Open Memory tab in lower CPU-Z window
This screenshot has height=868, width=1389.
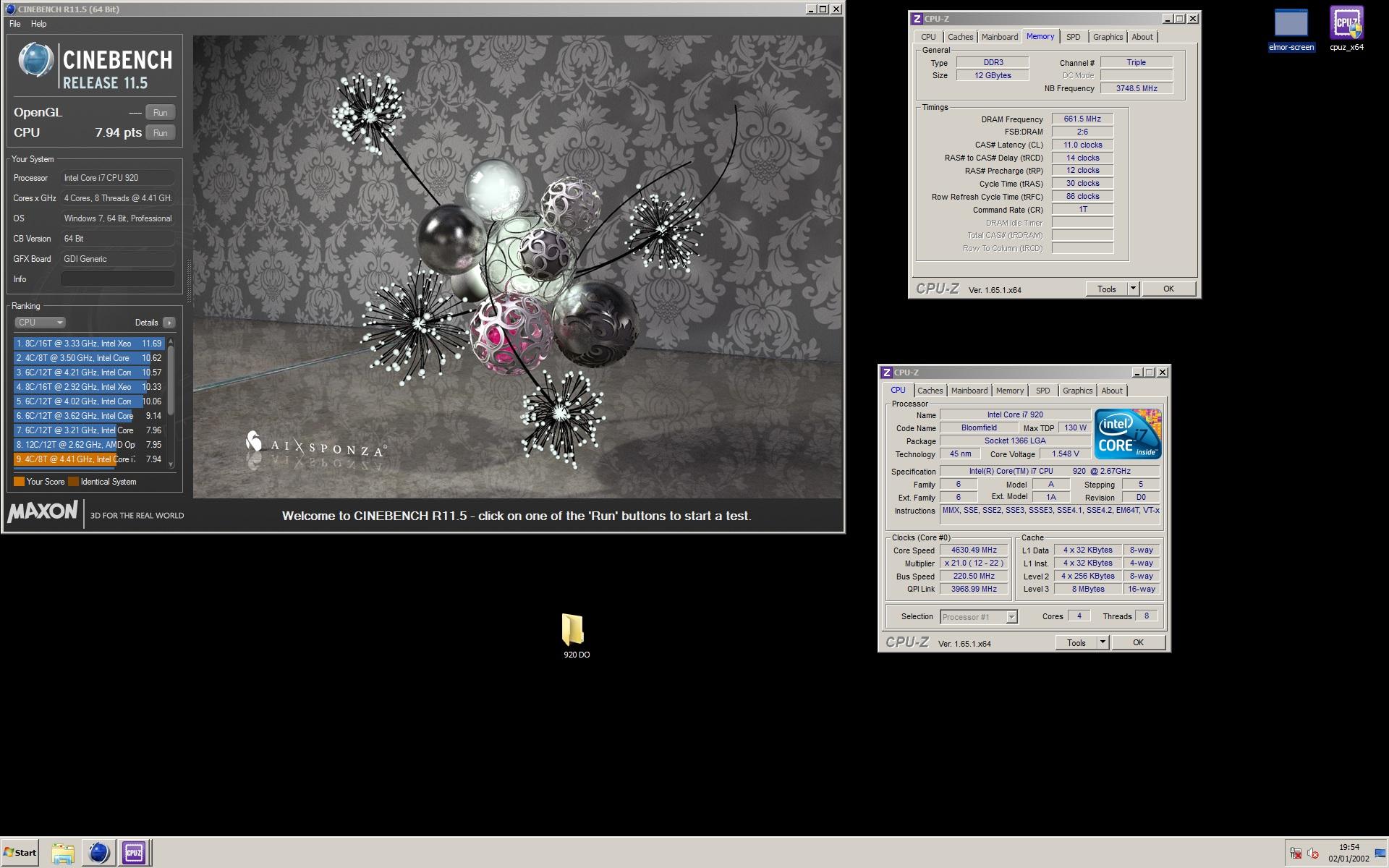pyautogui.click(x=1009, y=391)
